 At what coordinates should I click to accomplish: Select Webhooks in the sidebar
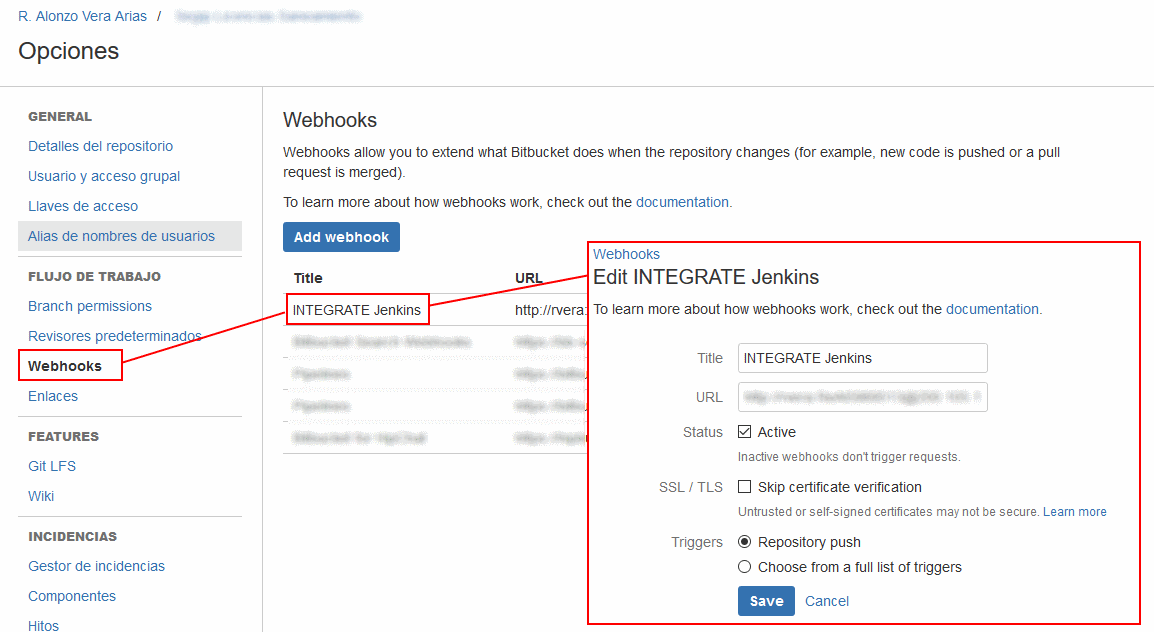pos(65,366)
